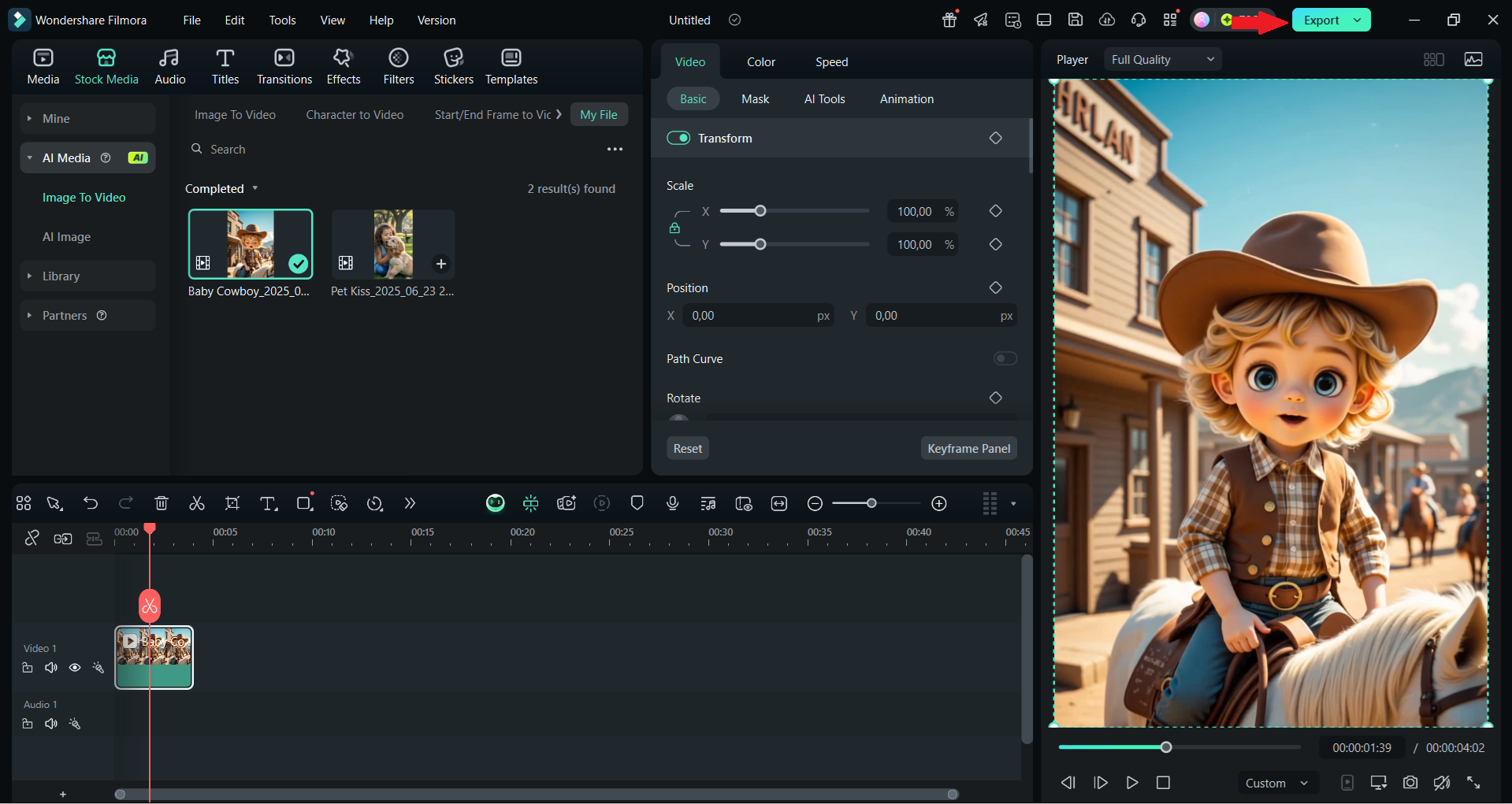Open the Media panel
Image resolution: width=1512 pixels, height=804 pixels.
(43, 67)
